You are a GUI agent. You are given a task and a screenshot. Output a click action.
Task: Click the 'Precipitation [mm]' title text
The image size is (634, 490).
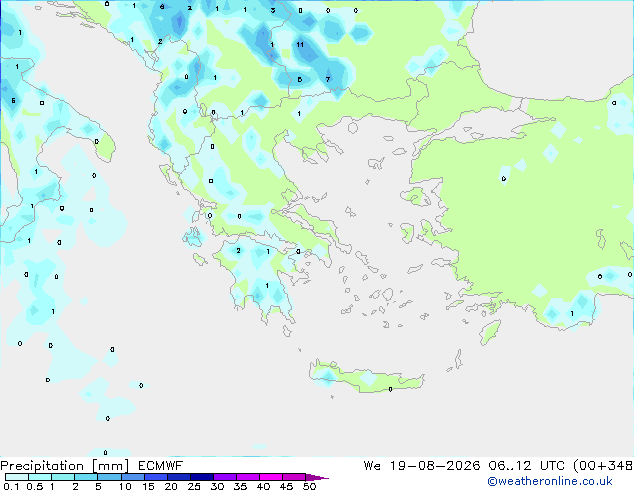[64, 466]
